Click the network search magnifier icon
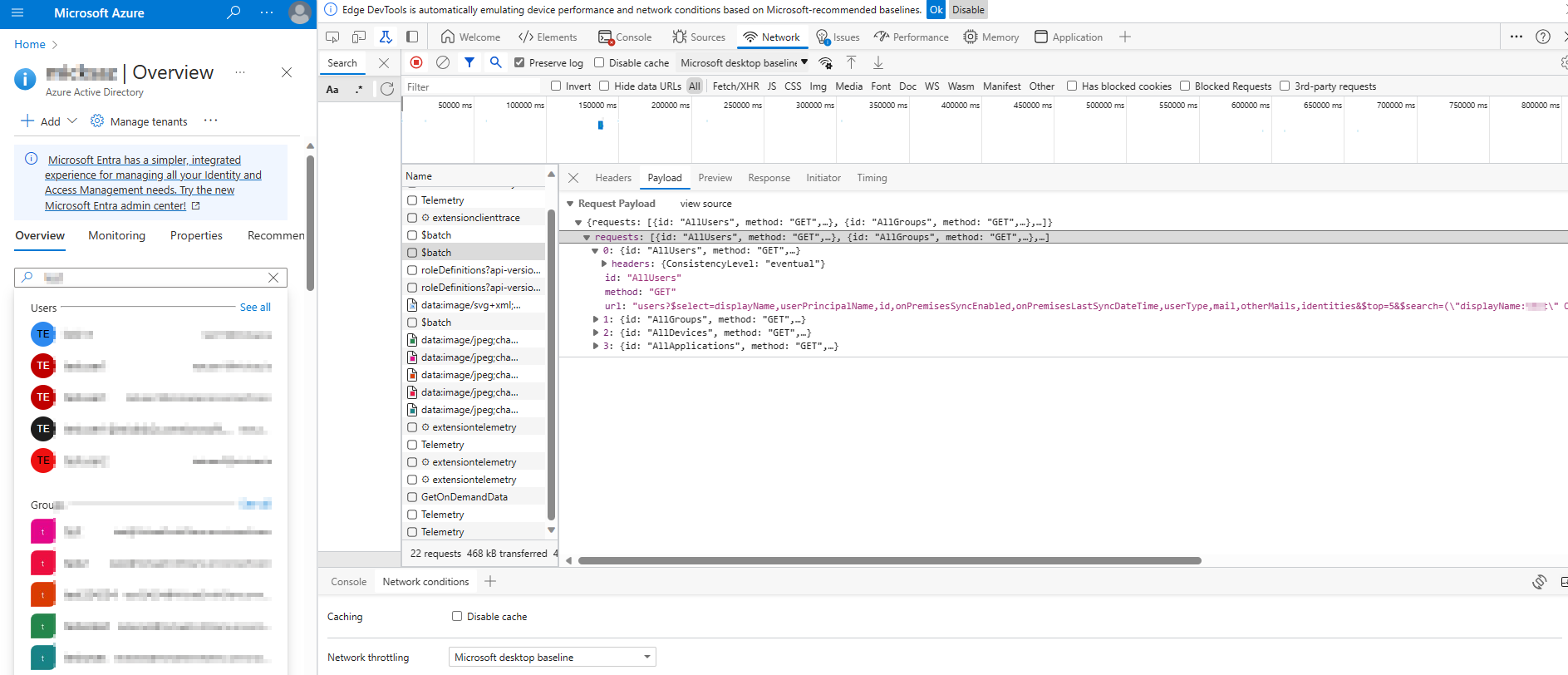 [496, 62]
